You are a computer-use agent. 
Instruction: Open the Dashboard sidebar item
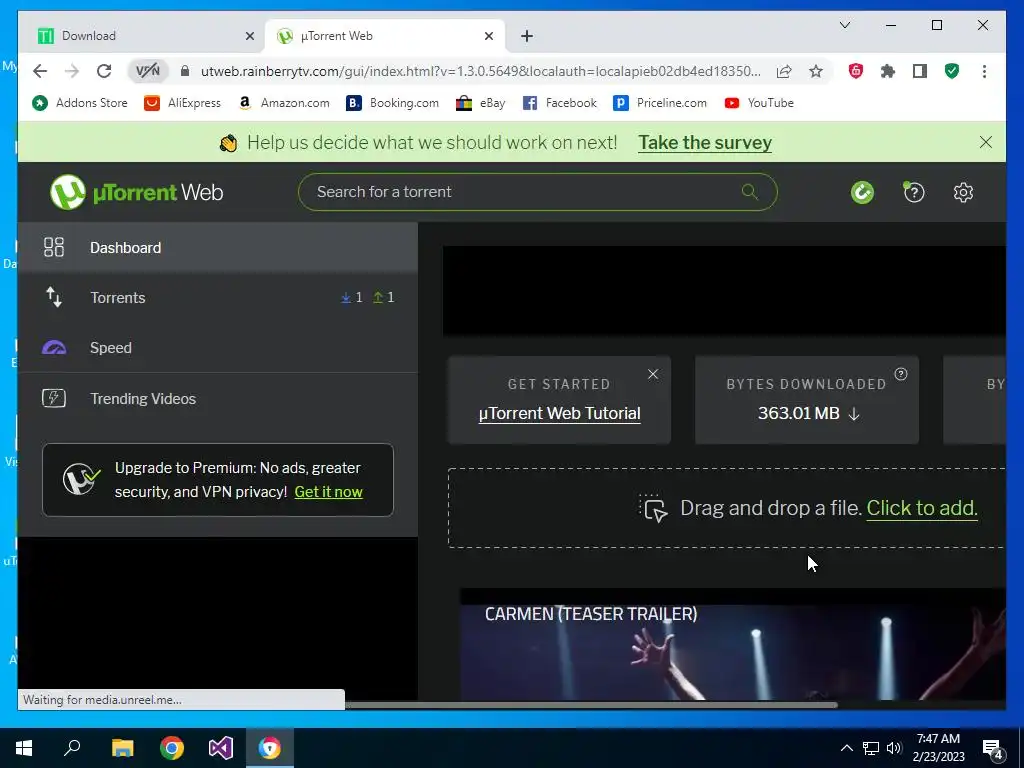(x=217, y=248)
